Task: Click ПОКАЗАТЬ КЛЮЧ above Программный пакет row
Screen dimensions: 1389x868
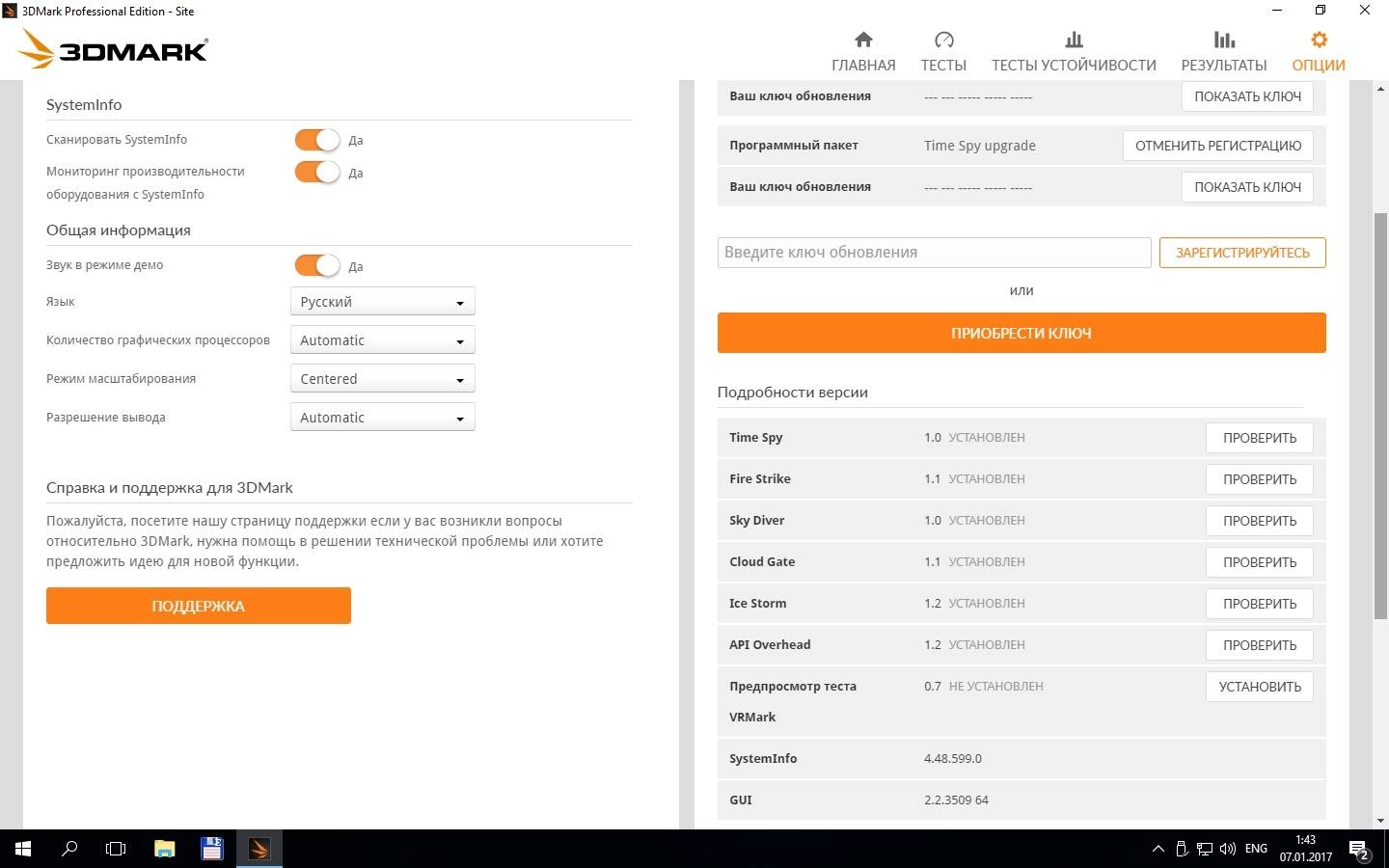Action: [1247, 96]
